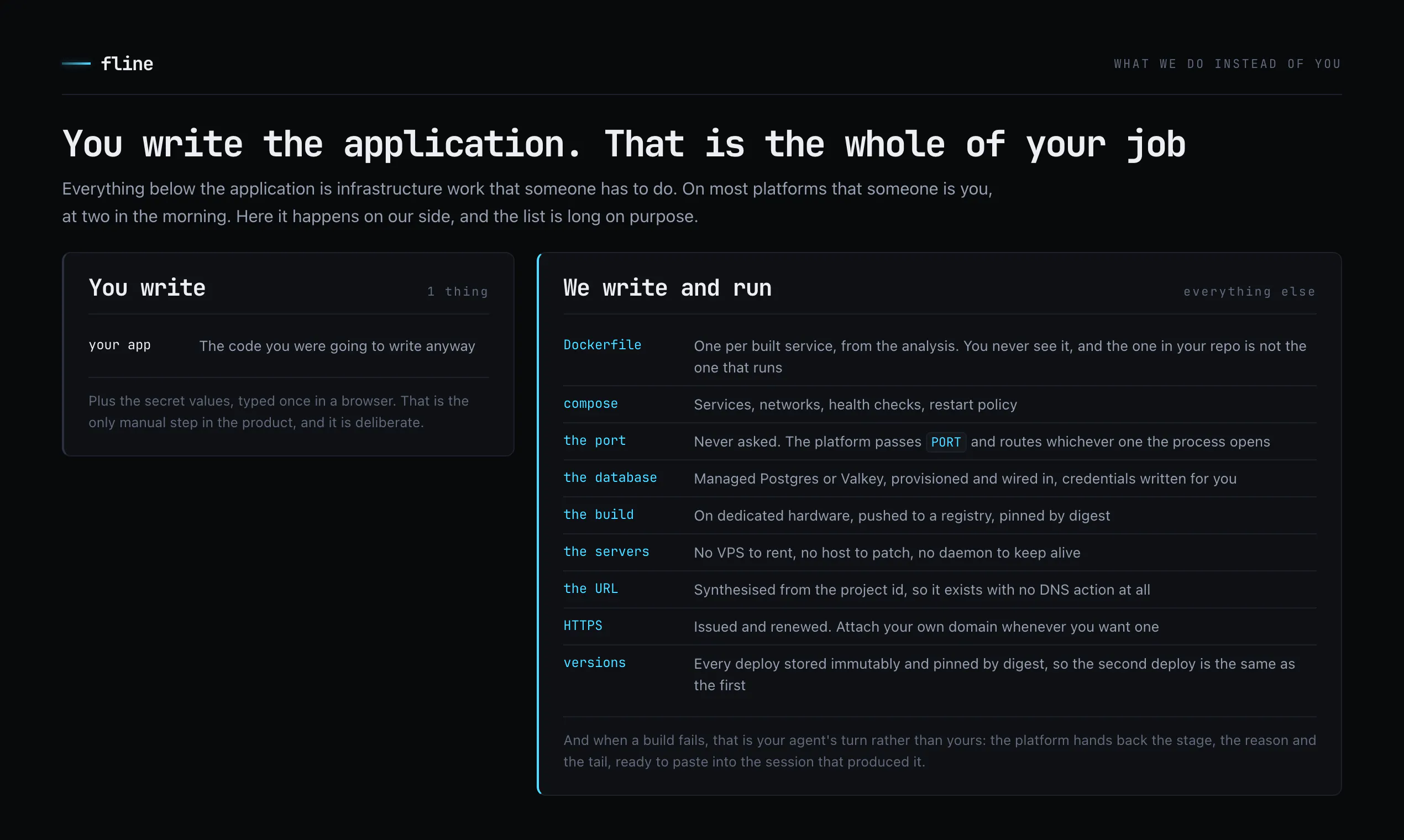Click 'Managed Postgres or Valkey' description
Image resolution: width=1404 pixels, height=840 pixels.
pos(965,479)
